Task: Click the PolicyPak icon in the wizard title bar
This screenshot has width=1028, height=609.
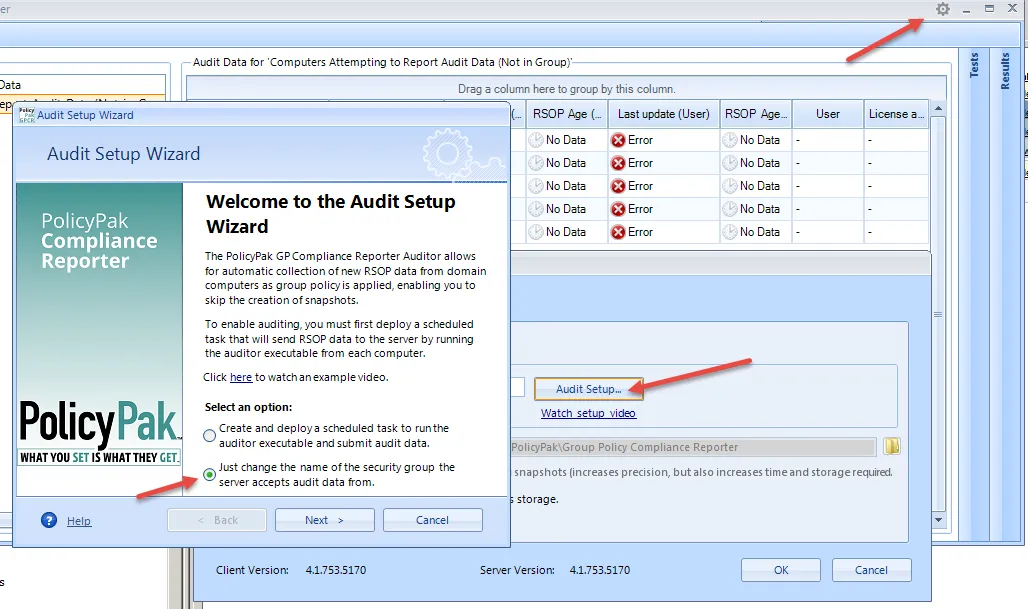Action: pyautogui.click(x=28, y=115)
